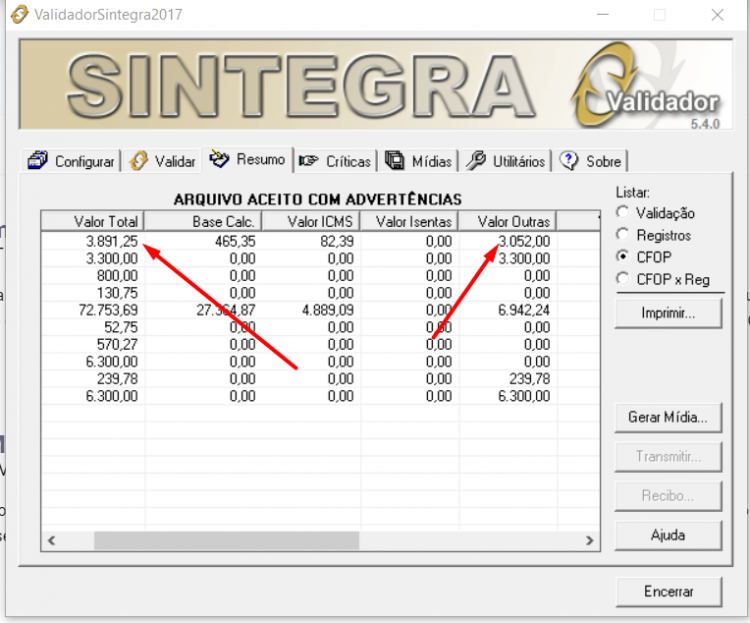Click the 82,39 Valor ICMS cell
This screenshot has height=623, width=750.
337,241
